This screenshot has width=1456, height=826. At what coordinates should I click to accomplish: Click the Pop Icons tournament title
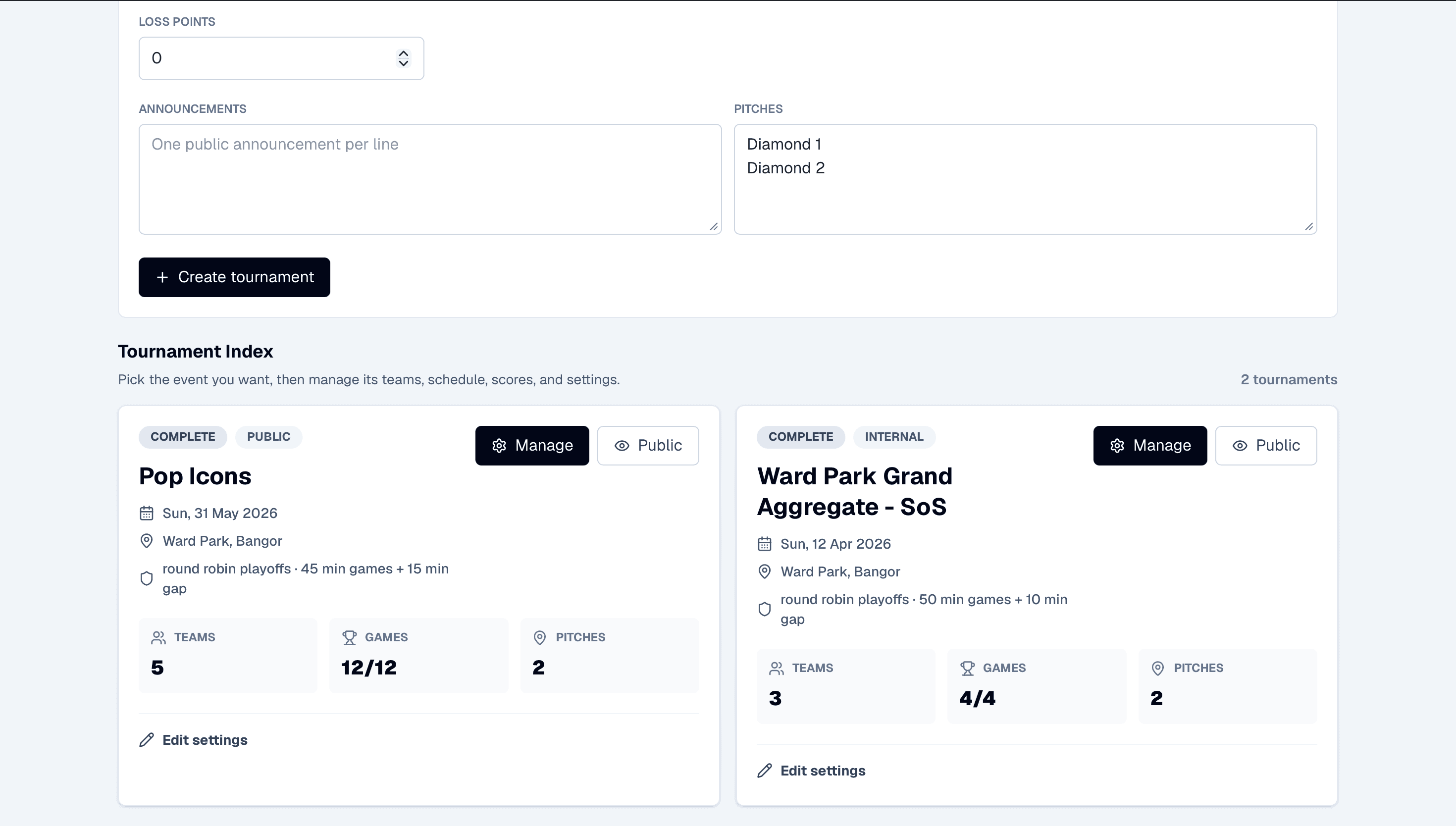tap(195, 476)
